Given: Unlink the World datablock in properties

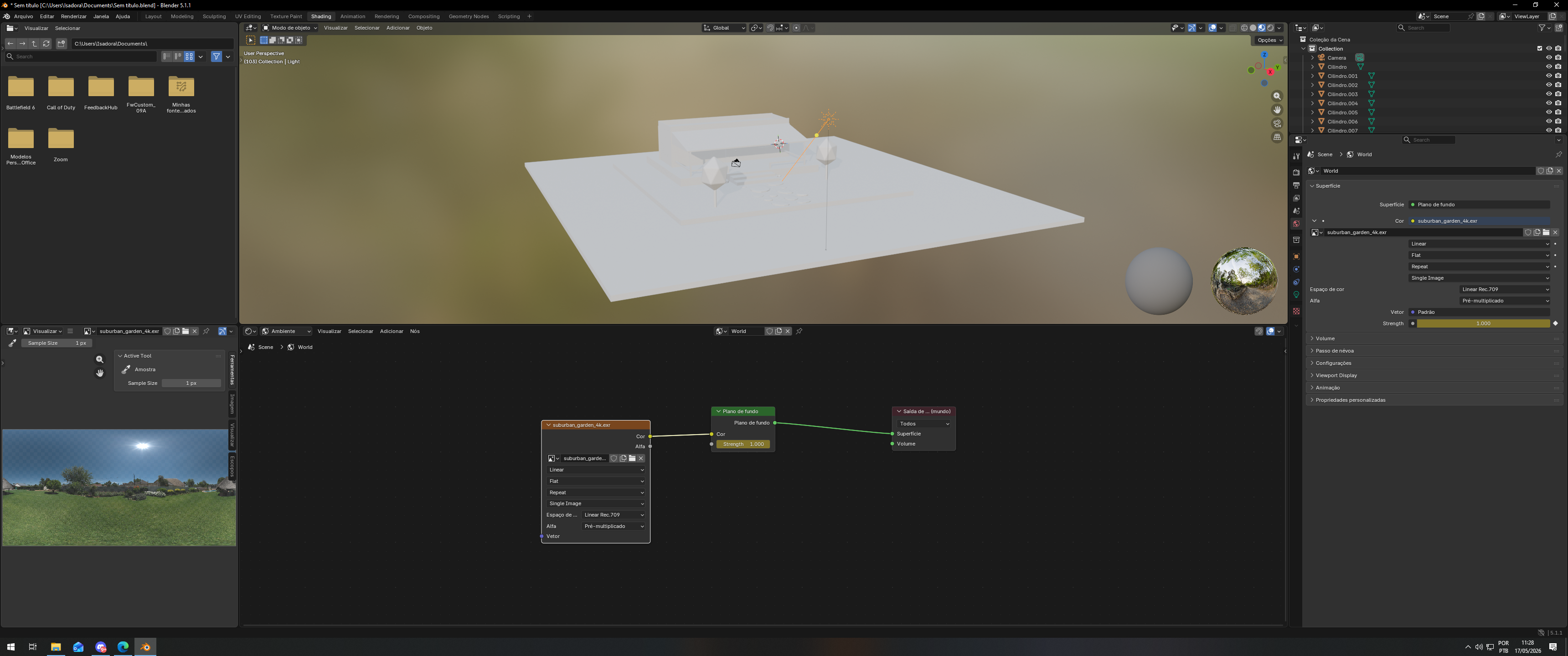Looking at the screenshot, I should 1559,171.
